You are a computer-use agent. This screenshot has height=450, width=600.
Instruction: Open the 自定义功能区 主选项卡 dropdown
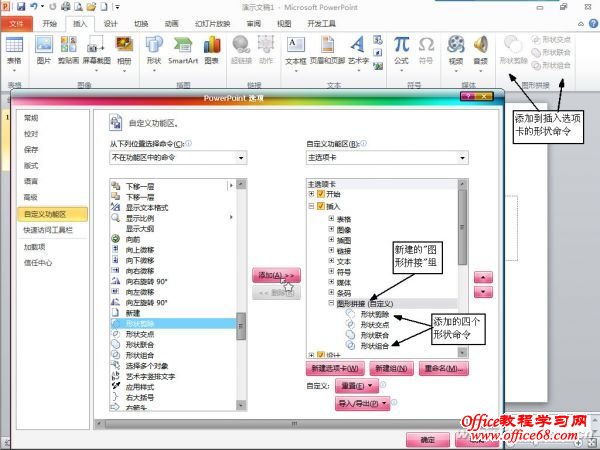click(x=386, y=157)
